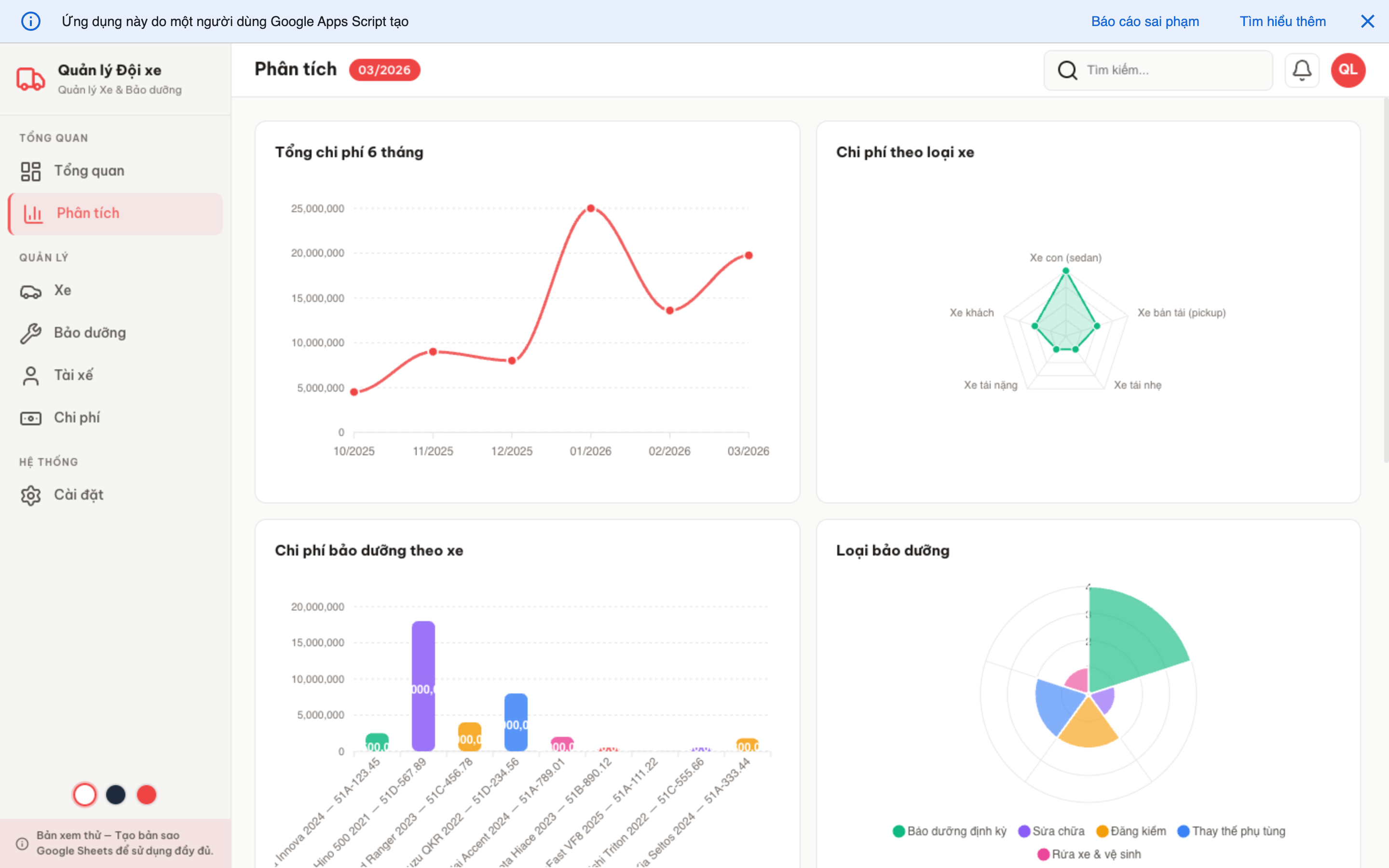Click Tìm hiểu thêm link
The image size is (1389, 868).
click(1282, 21)
